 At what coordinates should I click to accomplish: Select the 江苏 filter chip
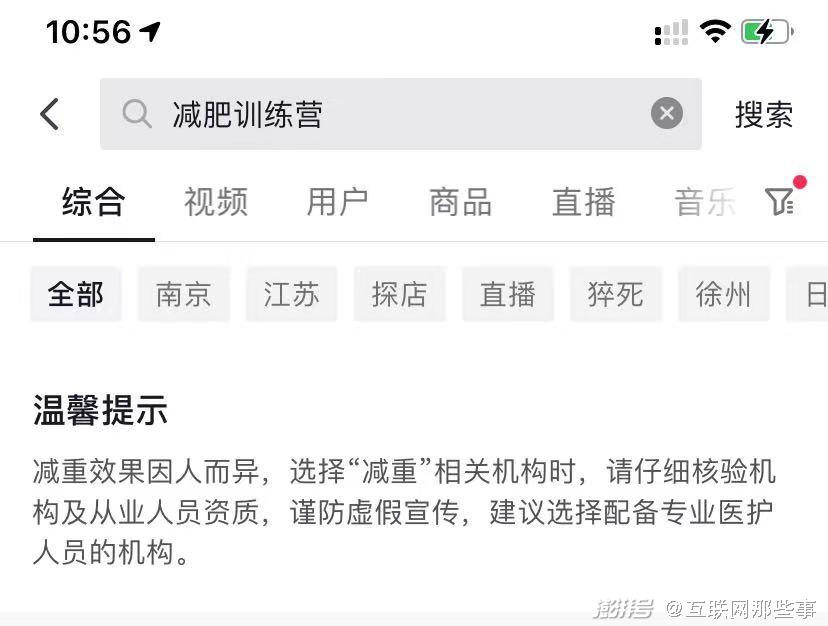(291, 294)
